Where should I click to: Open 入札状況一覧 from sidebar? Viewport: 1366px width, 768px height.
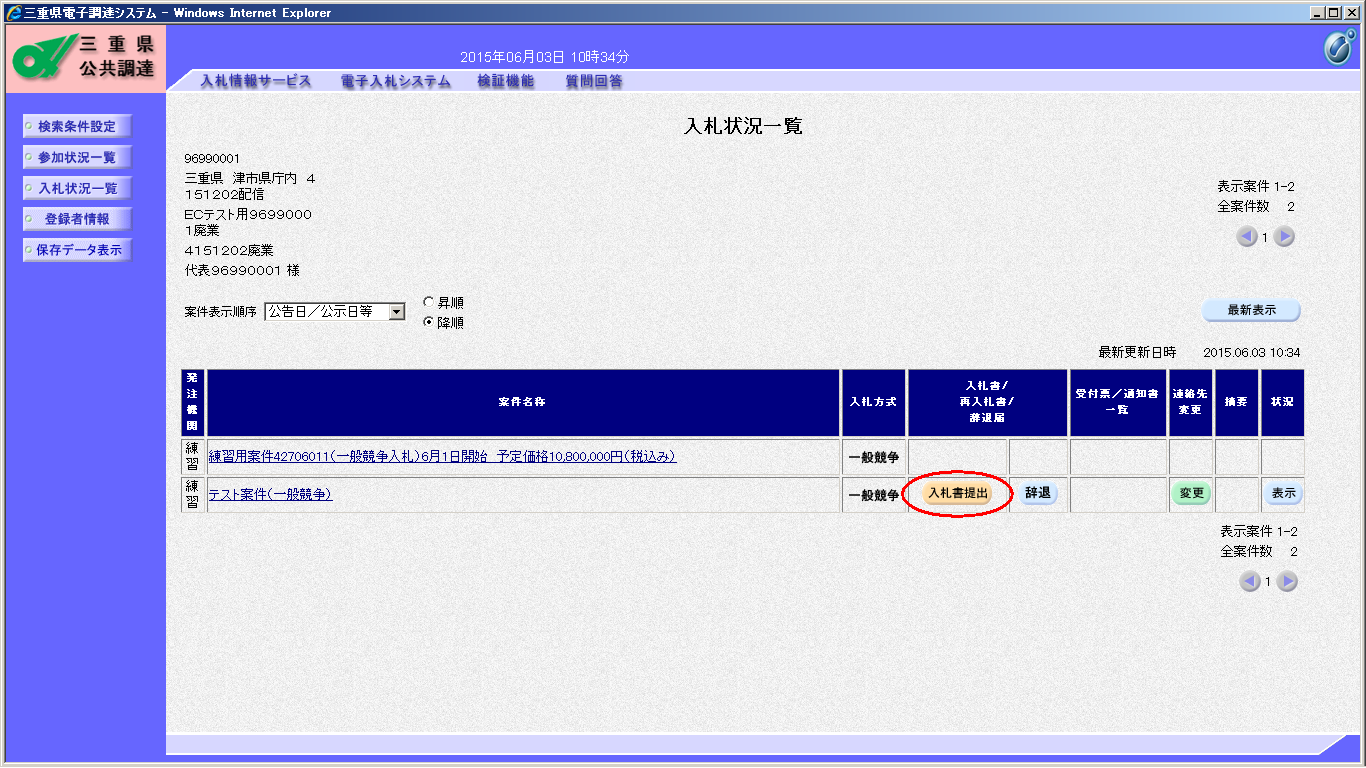coord(77,189)
